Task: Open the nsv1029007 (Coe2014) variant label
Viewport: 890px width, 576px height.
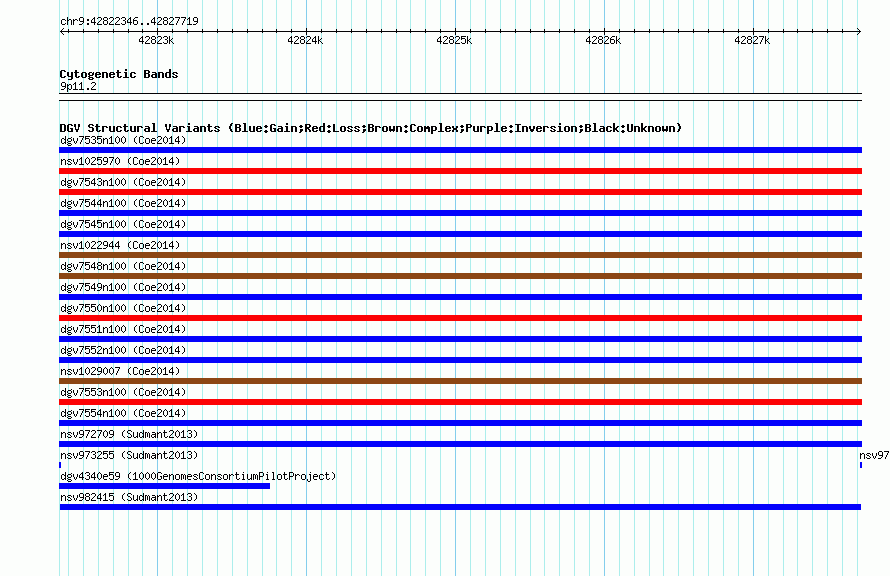Action: [120, 371]
